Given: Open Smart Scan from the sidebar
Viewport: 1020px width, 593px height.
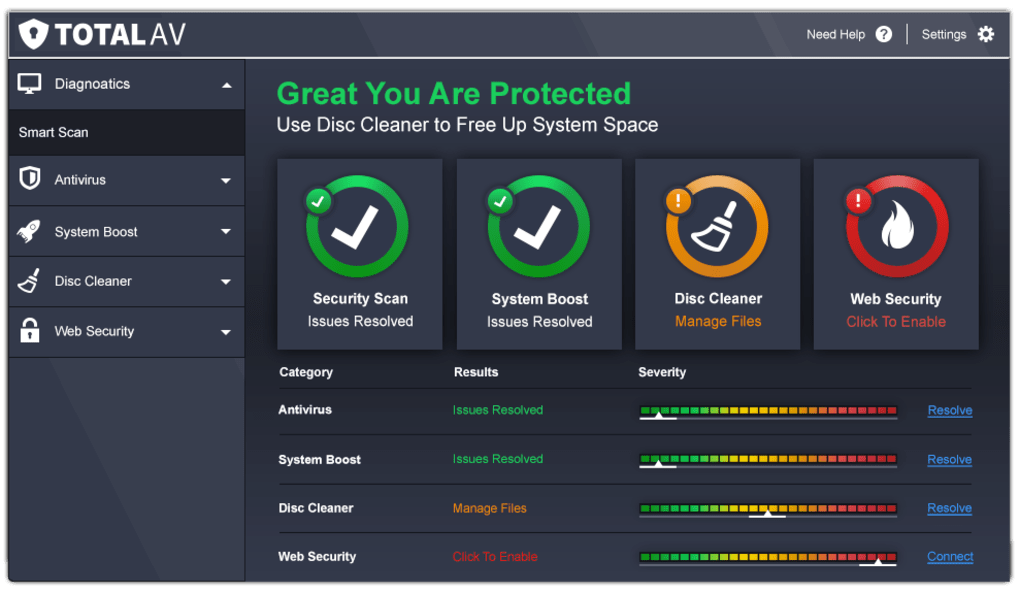Looking at the screenshot, I should click(55, 131).
